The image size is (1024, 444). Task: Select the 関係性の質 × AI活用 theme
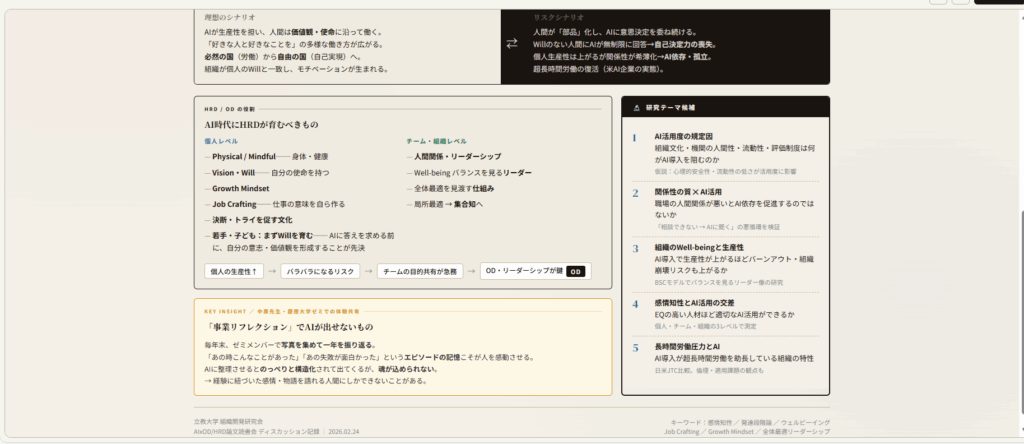pyautogui.click(x=688, y=192)
